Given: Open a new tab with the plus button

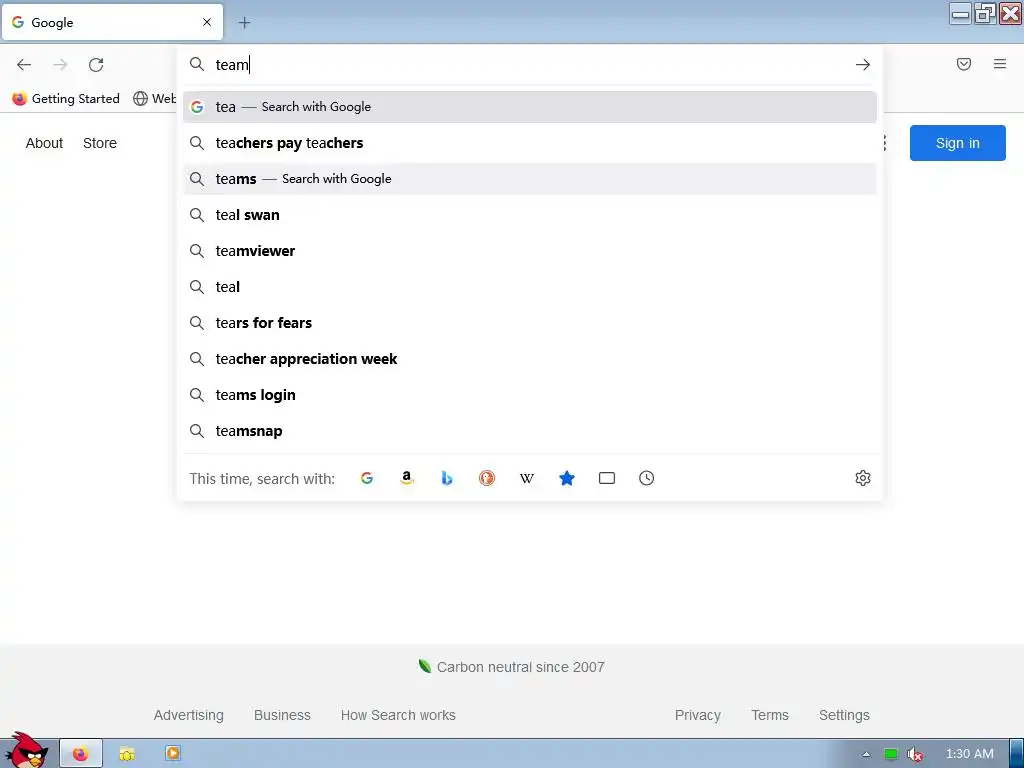Looking at the screenshot, I should 244,23.
